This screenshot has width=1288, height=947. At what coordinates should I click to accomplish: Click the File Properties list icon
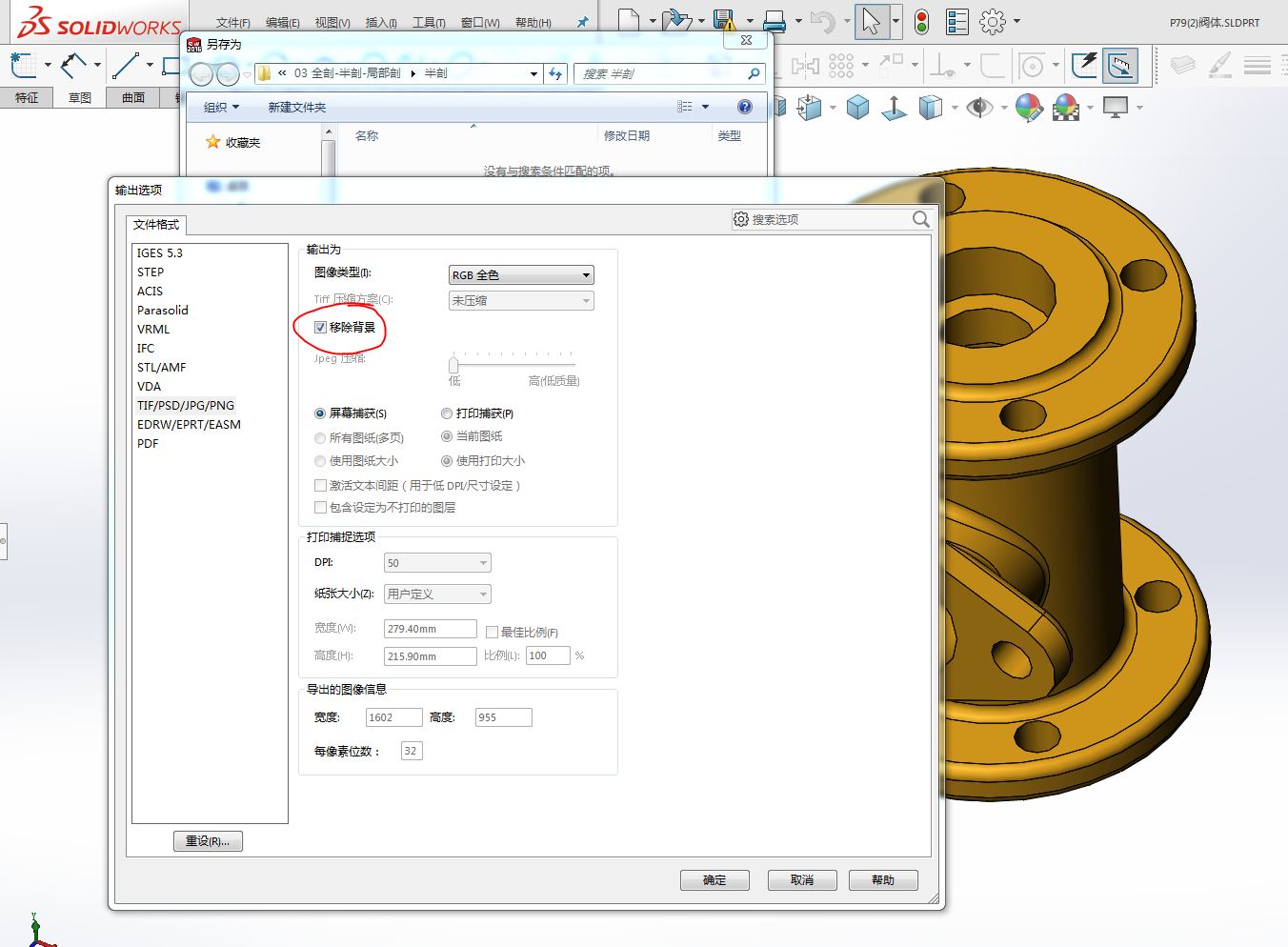tap(956, 22)
